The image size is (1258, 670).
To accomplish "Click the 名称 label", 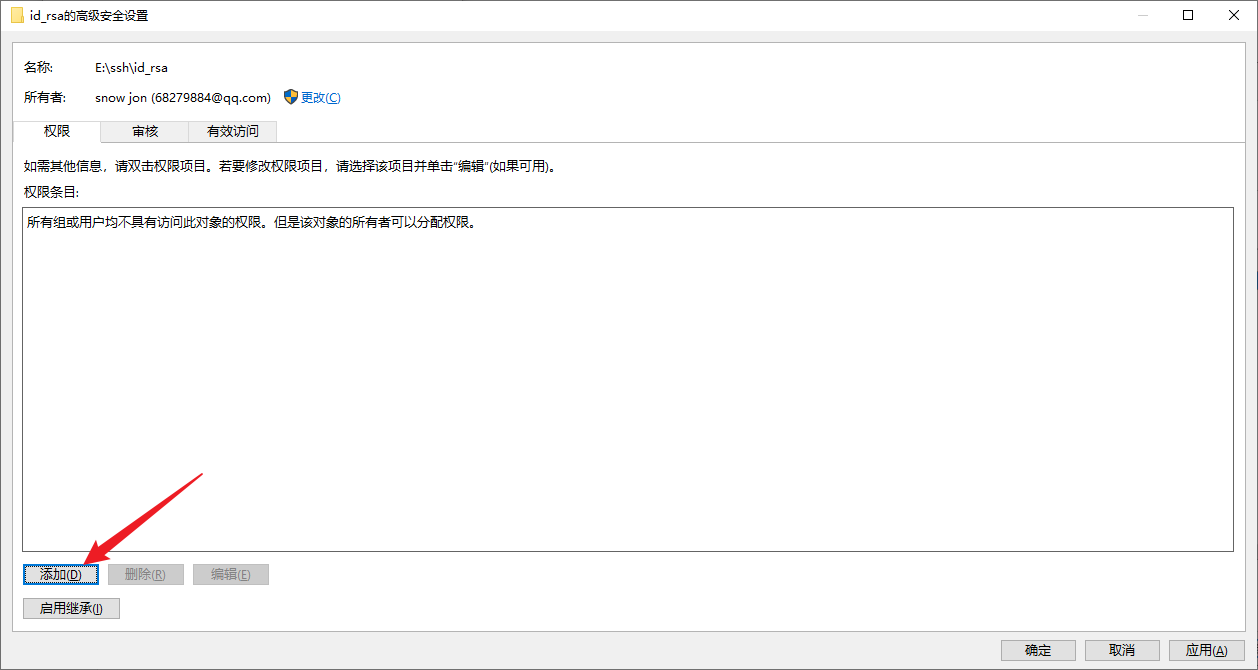I will 38,67.
